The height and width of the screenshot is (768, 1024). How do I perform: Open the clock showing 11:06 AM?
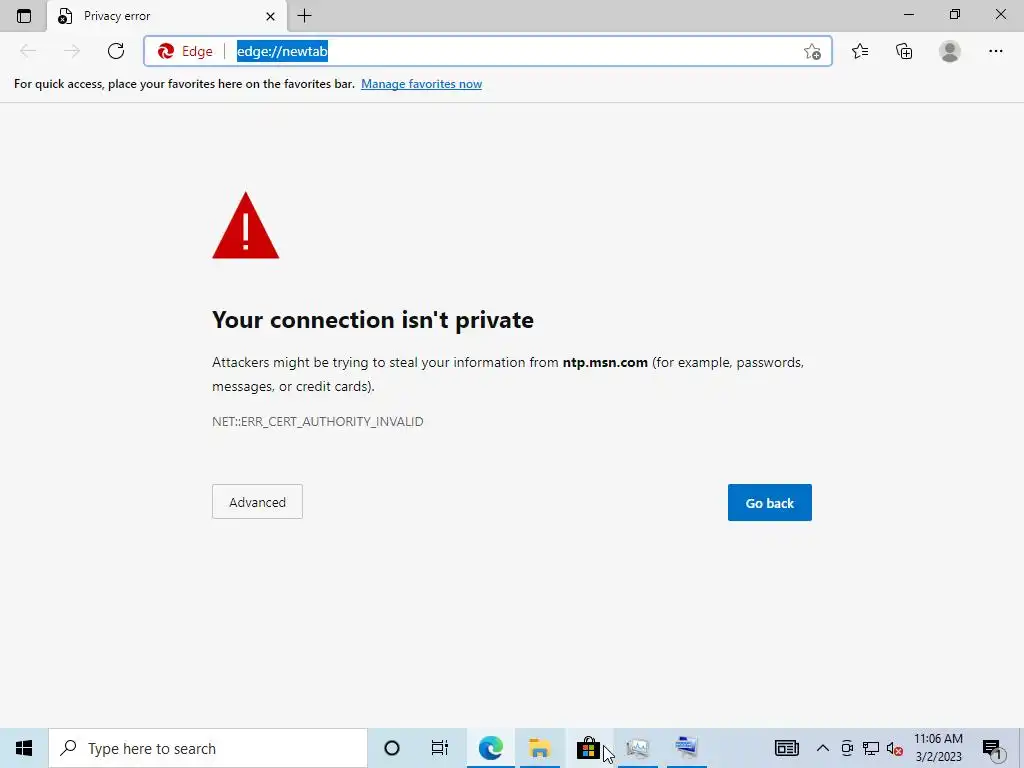(x=938, y=748)
